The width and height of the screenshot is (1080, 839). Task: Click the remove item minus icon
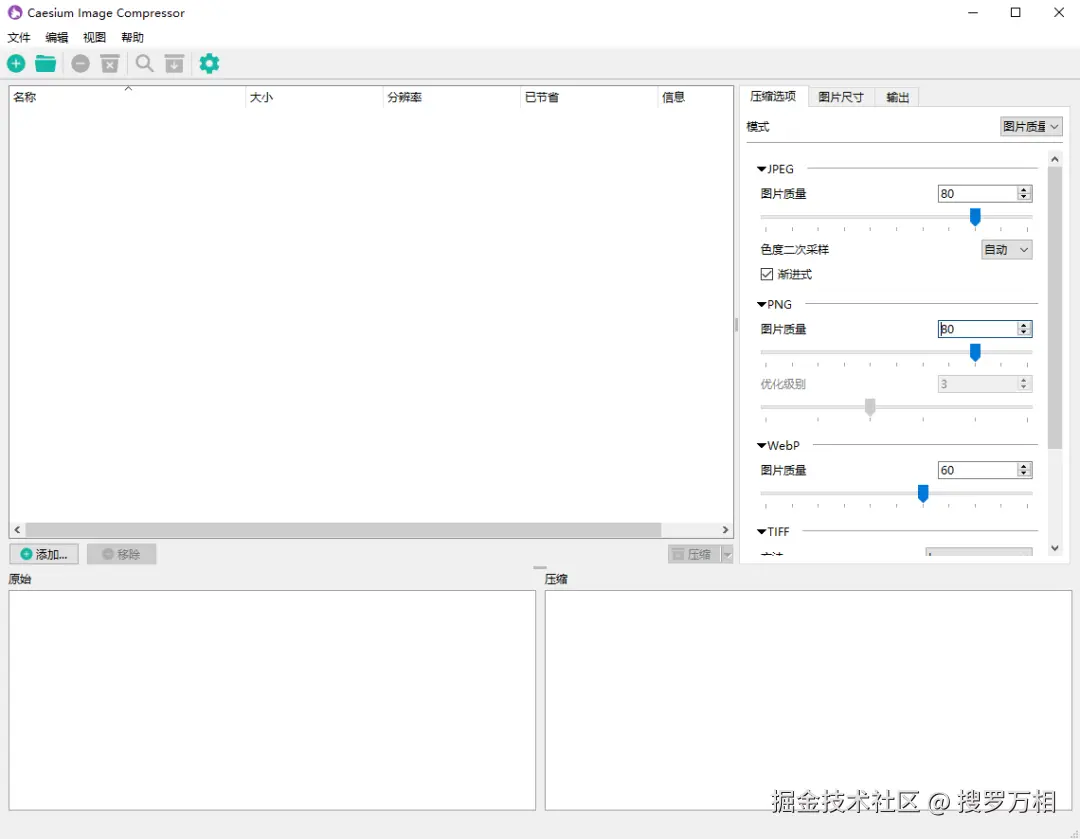[80, 63]
